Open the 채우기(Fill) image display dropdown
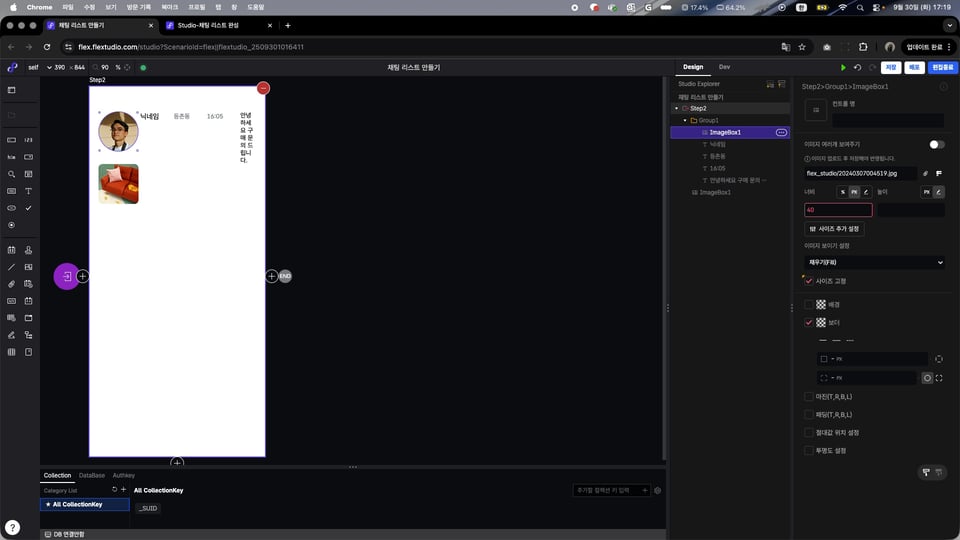Viewport: 960px width, 540px height. click(x=874, y=262)
